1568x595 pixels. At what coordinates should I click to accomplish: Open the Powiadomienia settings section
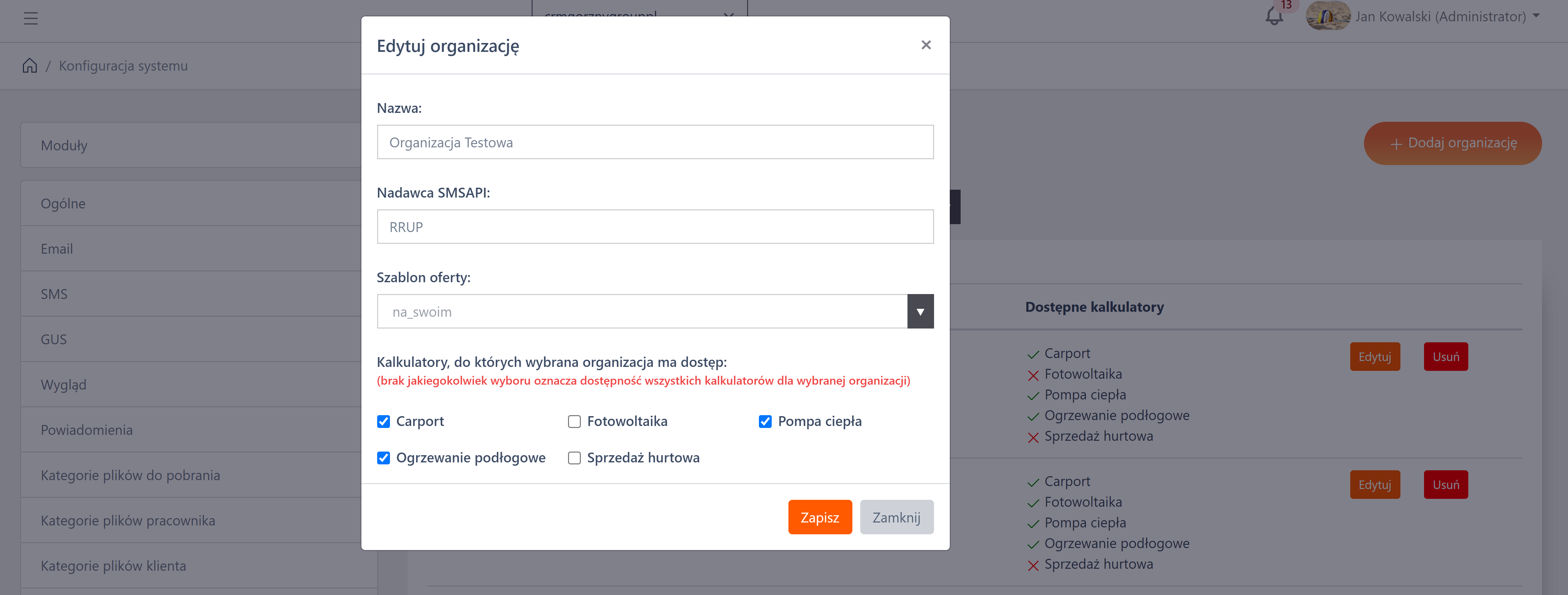click(x=87, y=430)
